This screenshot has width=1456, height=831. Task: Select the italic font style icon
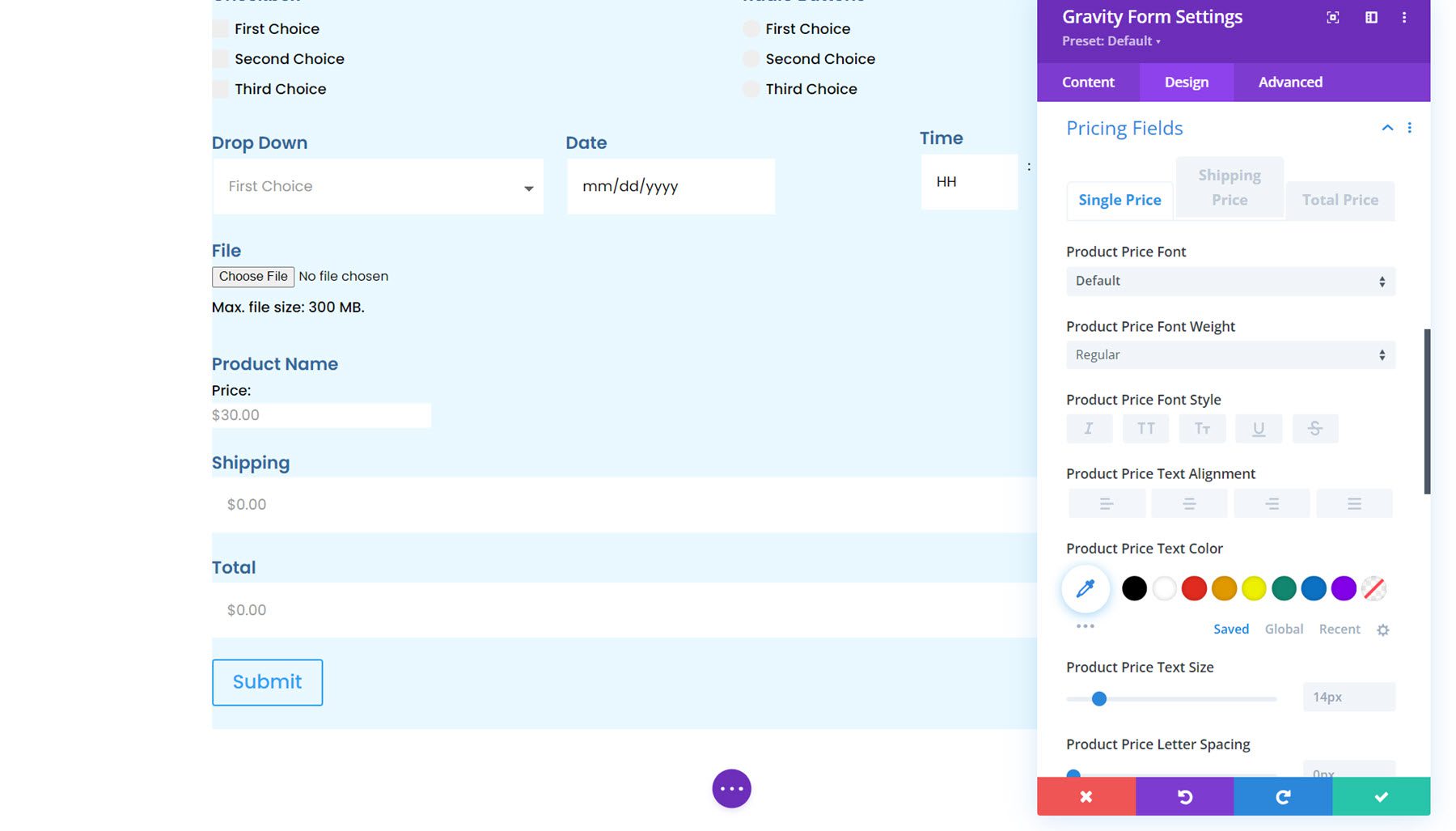(x=1089, y=429)
